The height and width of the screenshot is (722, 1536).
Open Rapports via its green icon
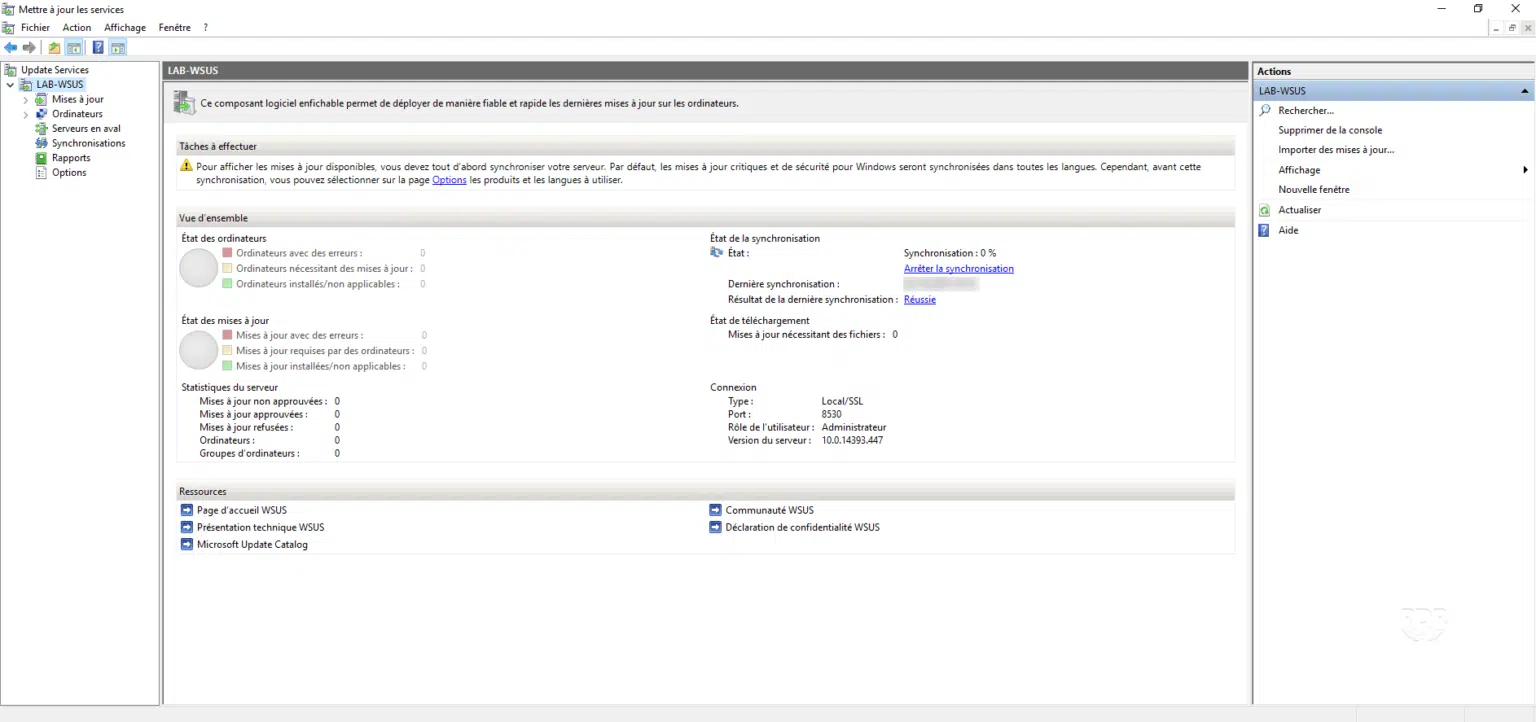pos(41,158)
